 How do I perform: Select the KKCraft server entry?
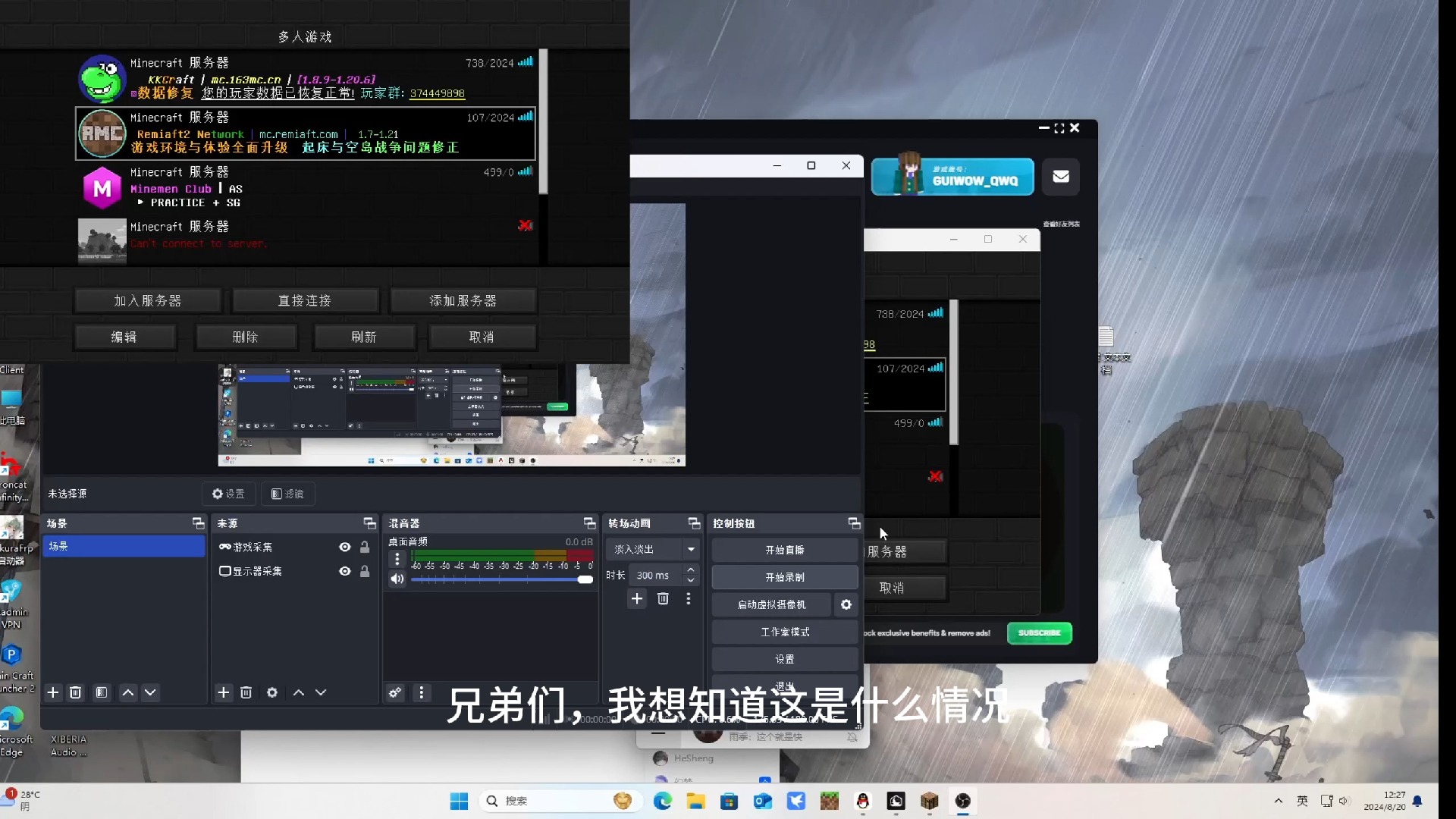306,78
